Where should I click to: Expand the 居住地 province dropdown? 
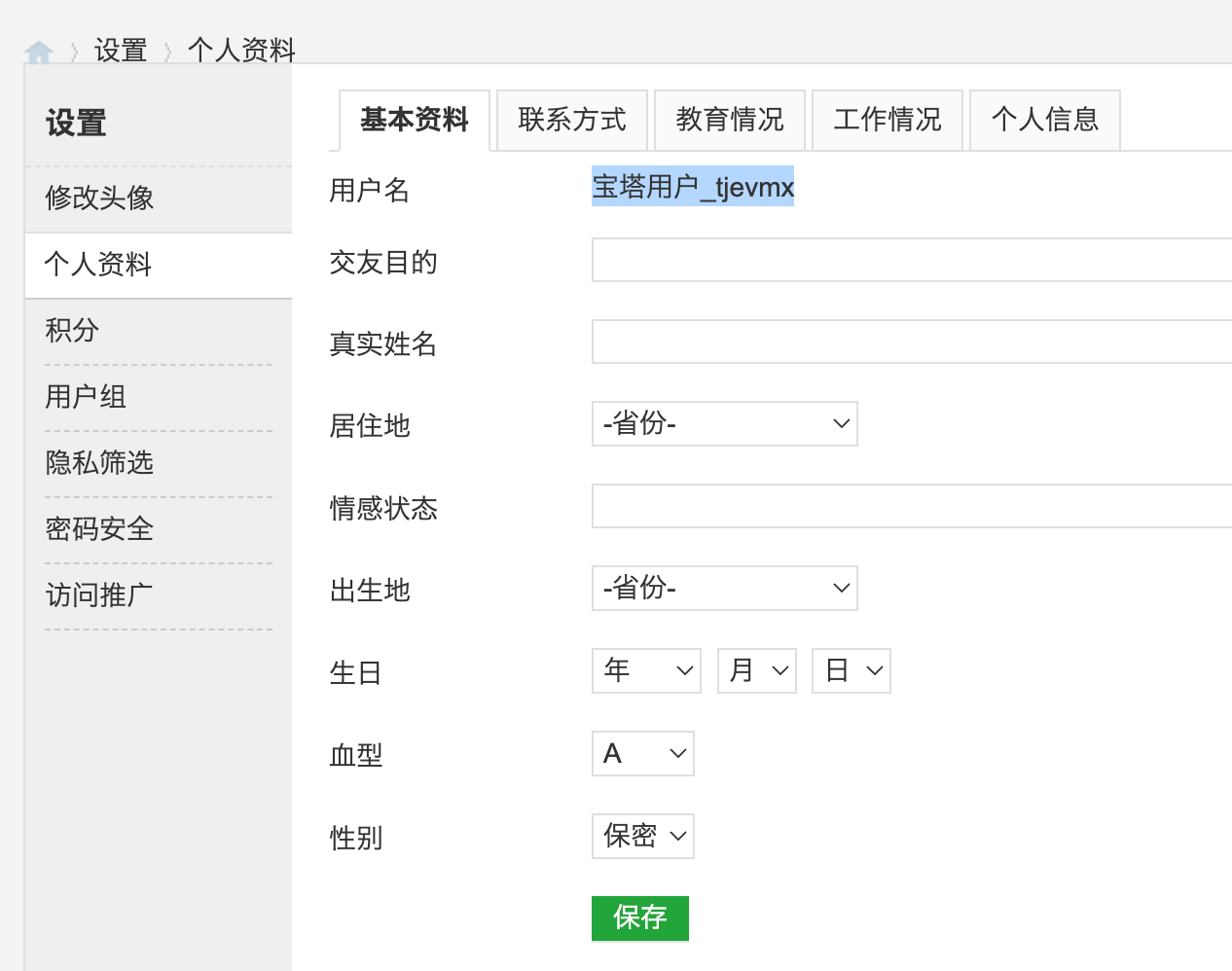tap(724, 424)
